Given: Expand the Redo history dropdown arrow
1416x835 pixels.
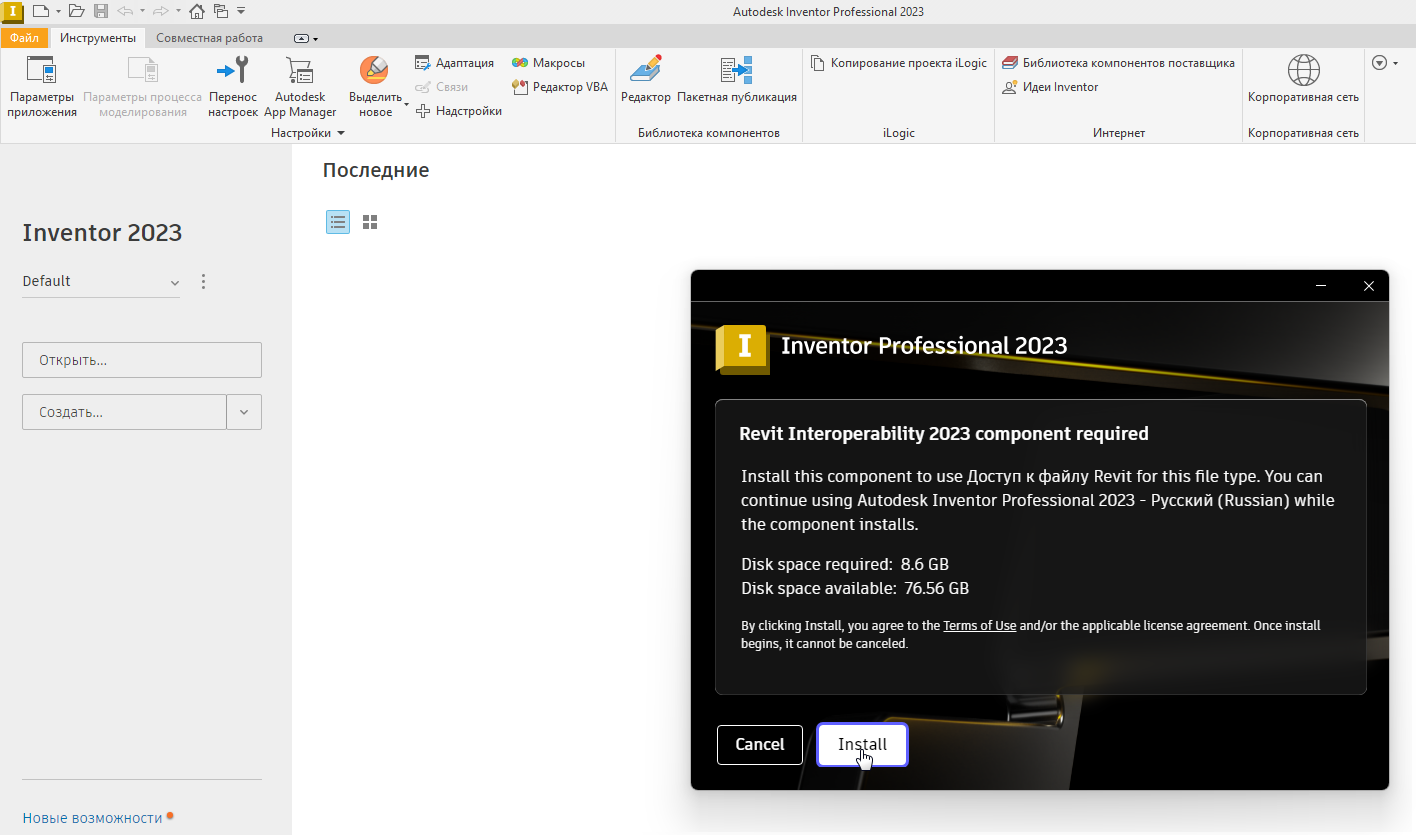Looking at the screenshot, I should pyautogui.click(x=178, y=11).
